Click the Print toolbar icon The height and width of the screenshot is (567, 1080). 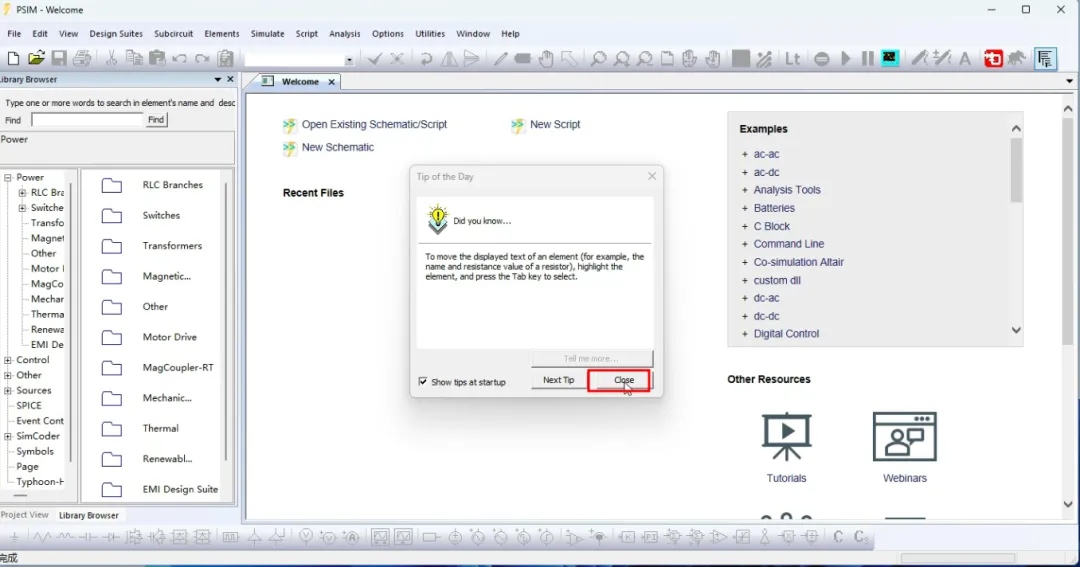point(82,59)
